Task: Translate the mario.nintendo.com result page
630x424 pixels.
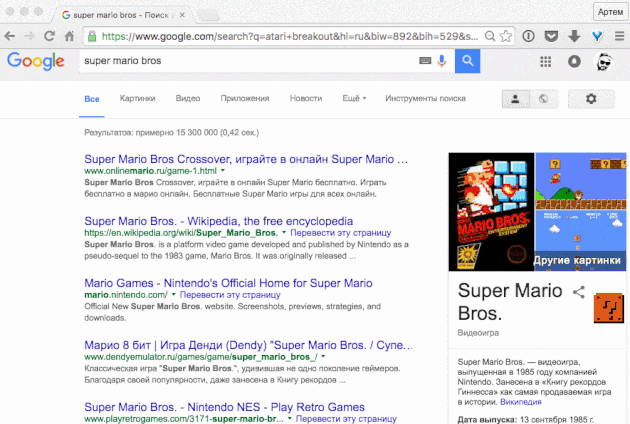Action: [x=230, y=295]
